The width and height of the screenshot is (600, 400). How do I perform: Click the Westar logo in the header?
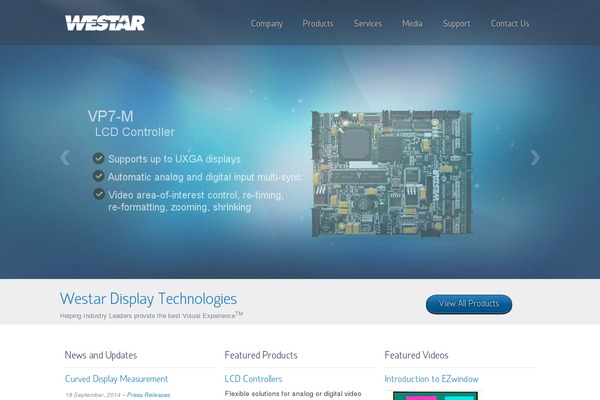(105, 23)
